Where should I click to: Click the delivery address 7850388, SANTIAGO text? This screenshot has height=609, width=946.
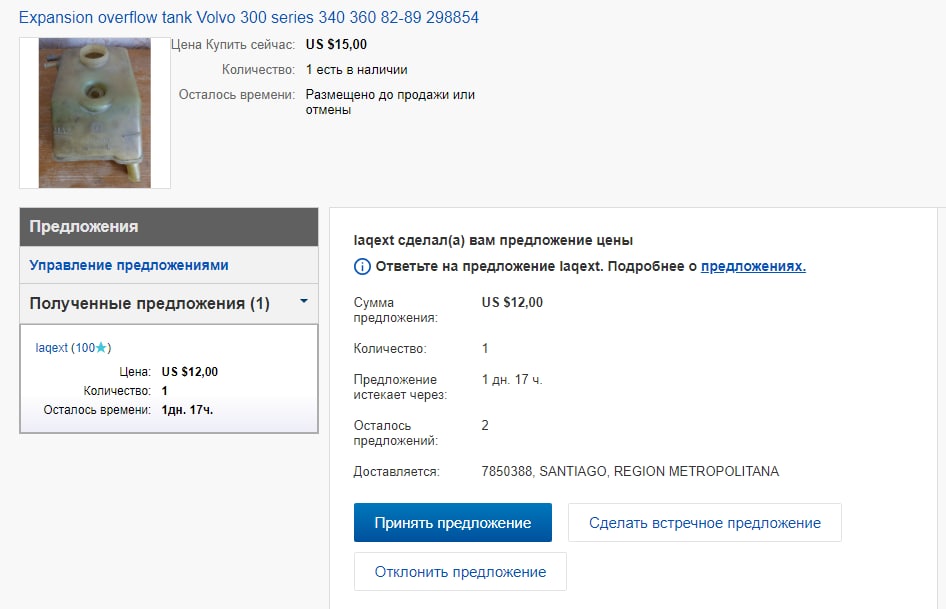point(630,471)
